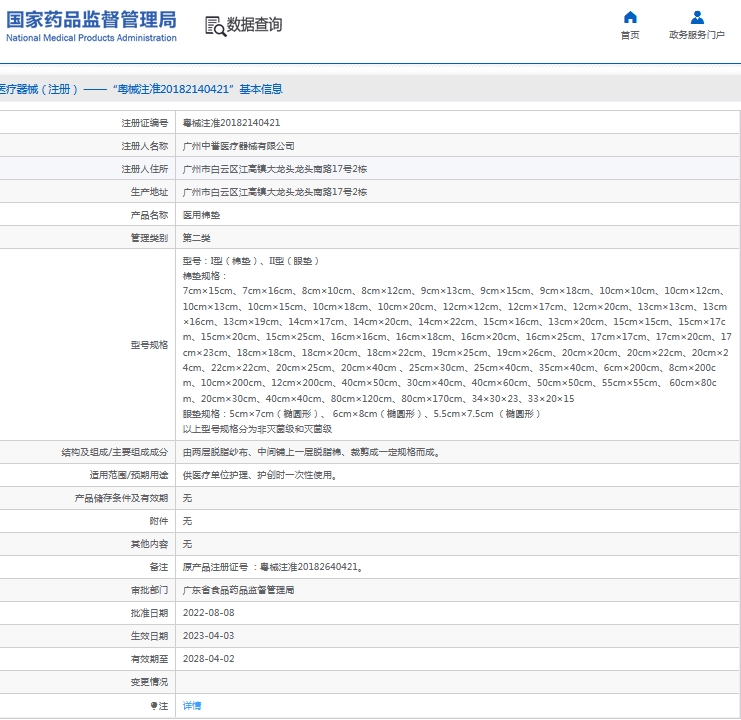Click the 管理类别 row label
This screenshot has width=741, height=720.
click(149, 238)
